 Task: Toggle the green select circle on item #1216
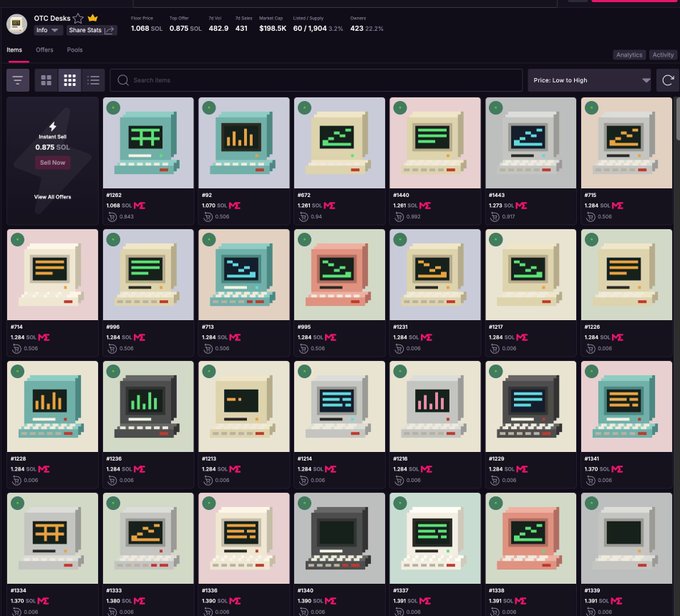(x=400, y=371)
